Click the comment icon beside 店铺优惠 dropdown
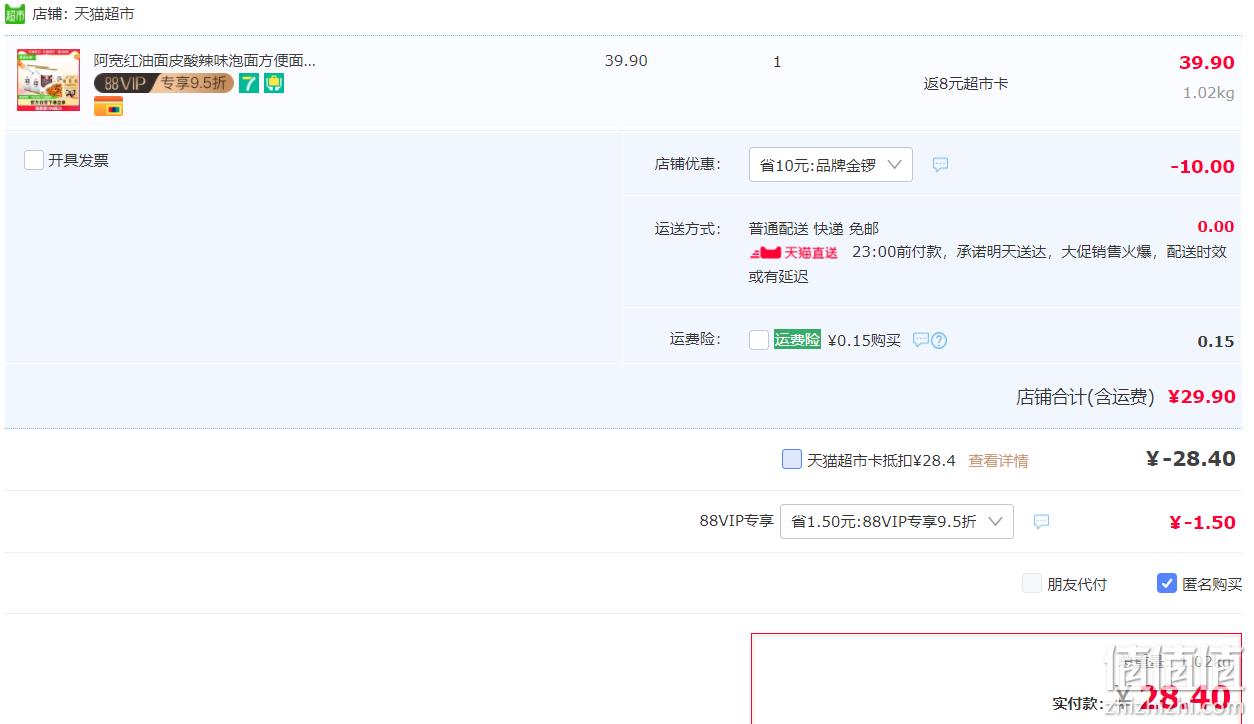Screen dimensions: 1254x724 940,165
